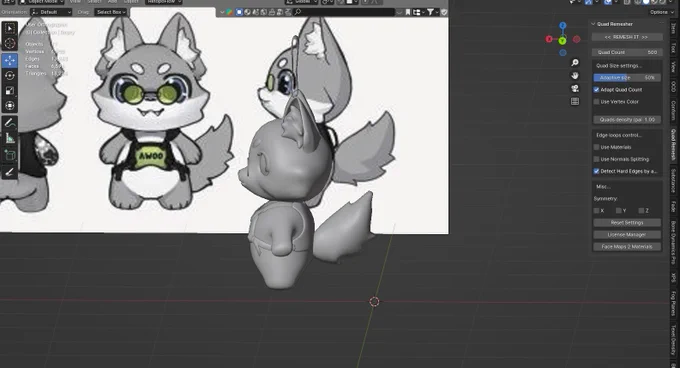Enable X symmetry checkbox

596,211
